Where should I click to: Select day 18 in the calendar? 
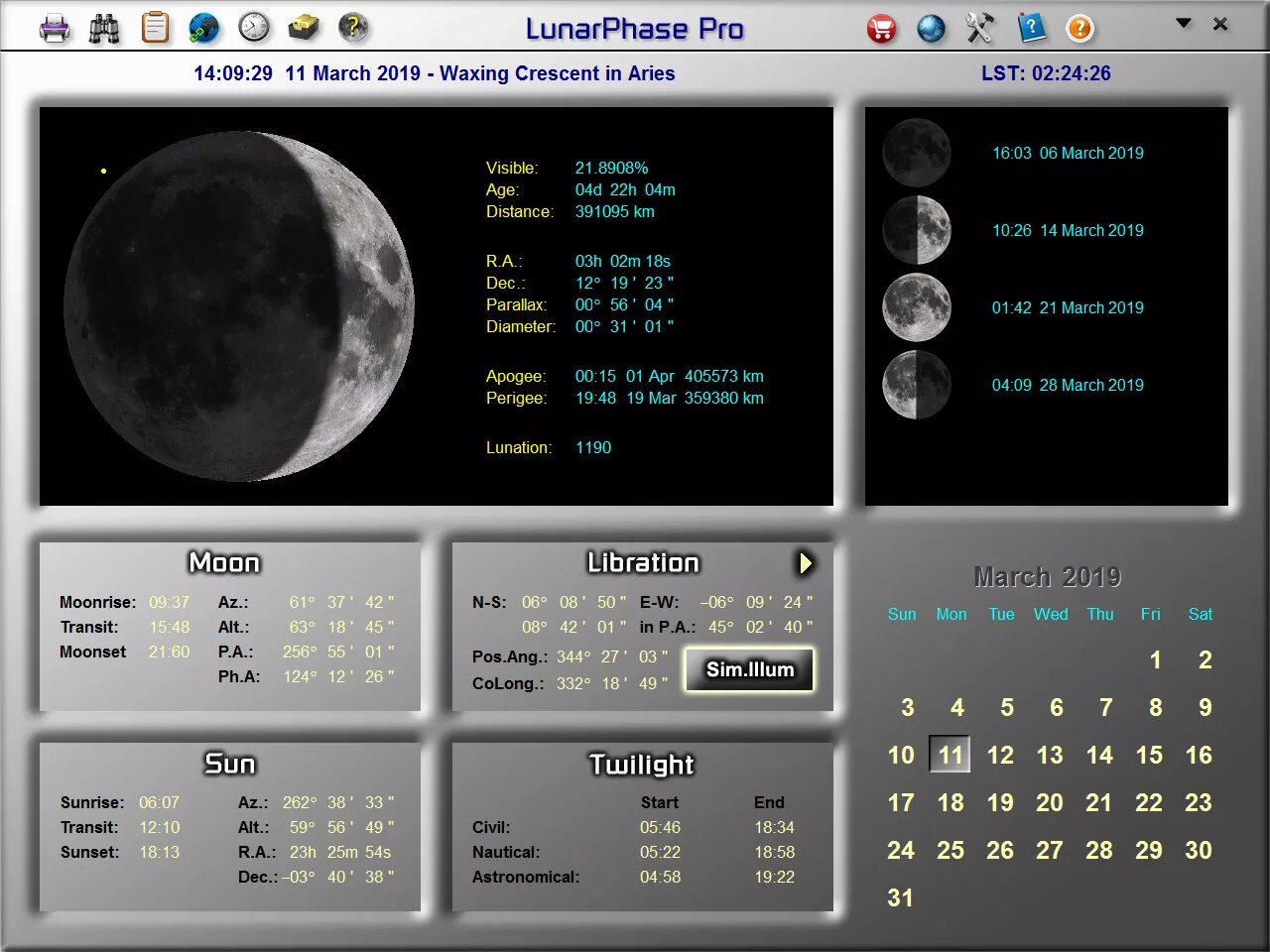tap(951, 802)
